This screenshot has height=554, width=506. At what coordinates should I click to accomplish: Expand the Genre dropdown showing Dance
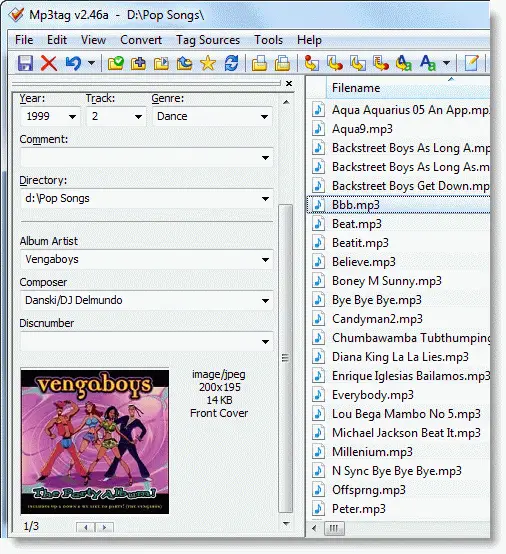coord(264,117)
